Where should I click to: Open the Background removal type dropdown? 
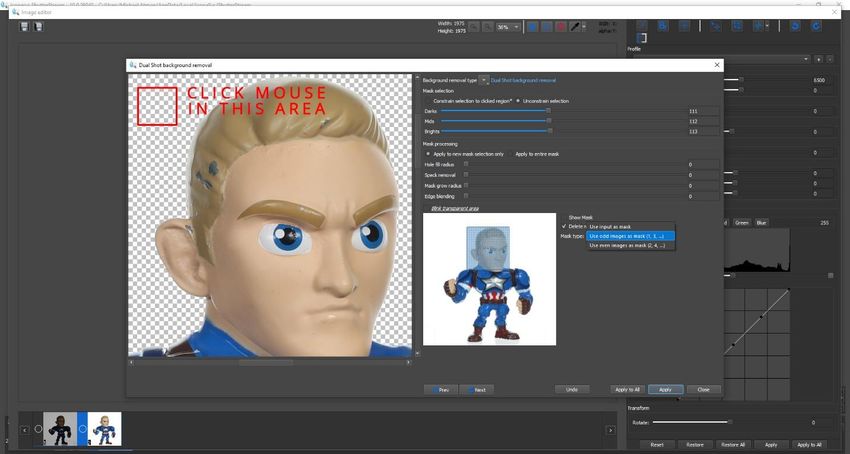coord(484,80)
